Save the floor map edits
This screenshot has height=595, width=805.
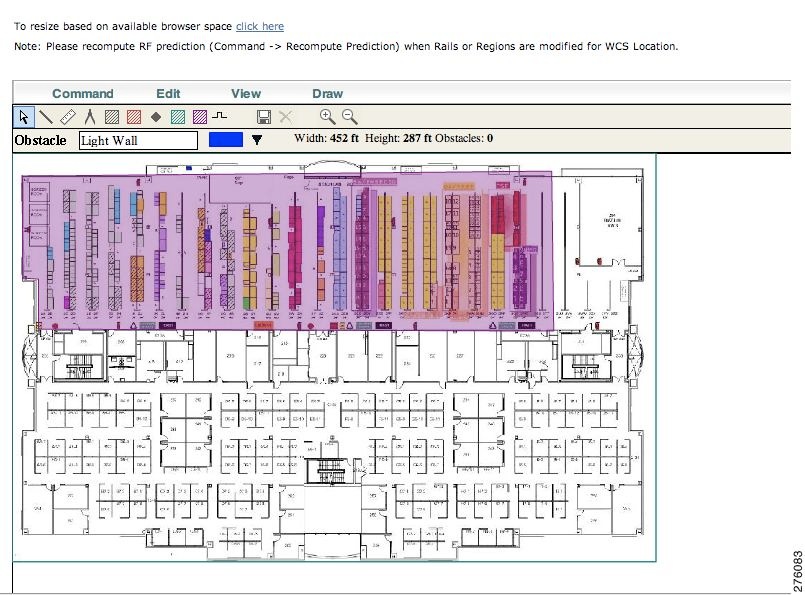[264, 116]
